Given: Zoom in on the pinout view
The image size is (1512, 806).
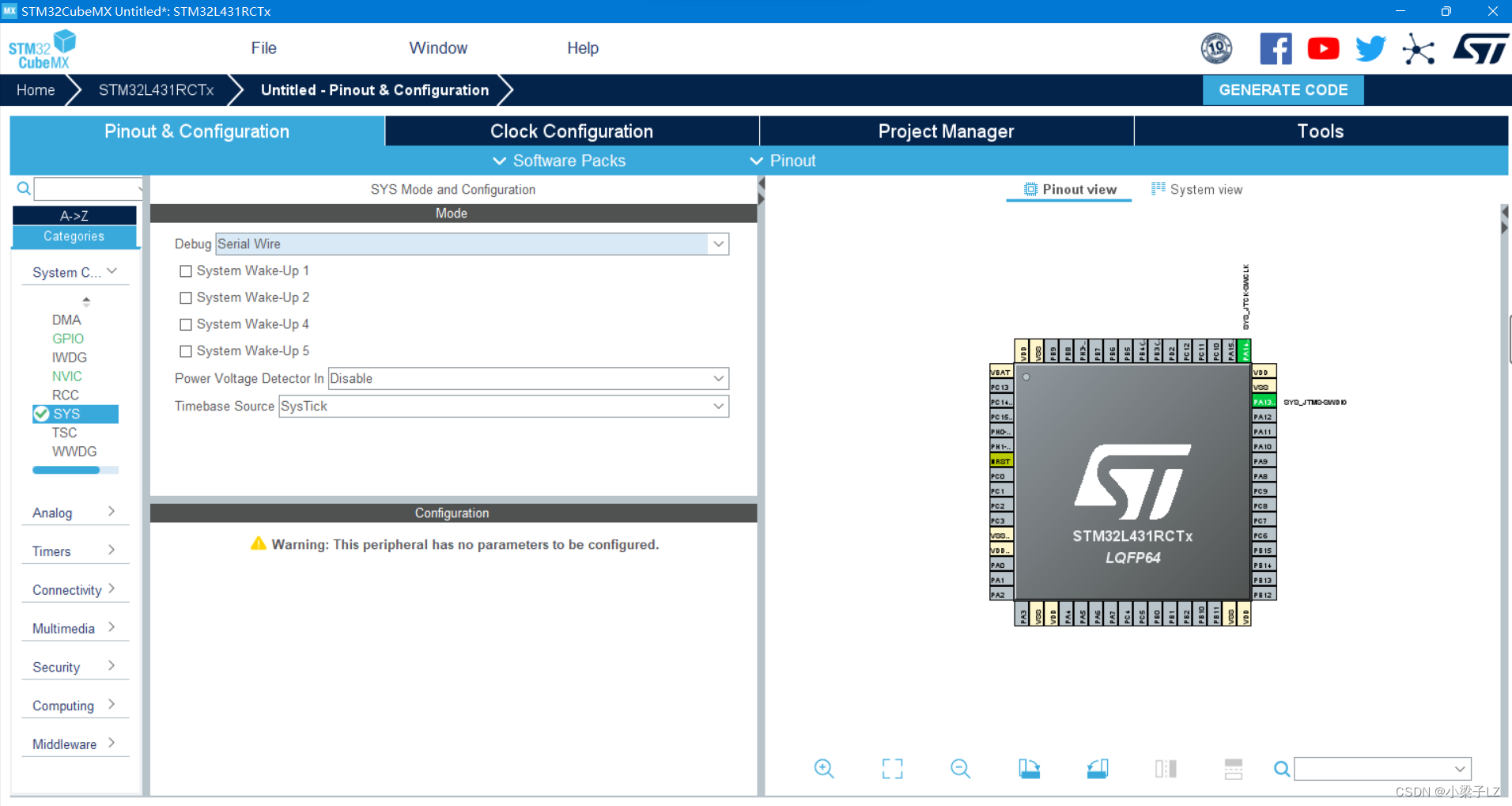Looking at the screenshot, I should click(823, 768).
